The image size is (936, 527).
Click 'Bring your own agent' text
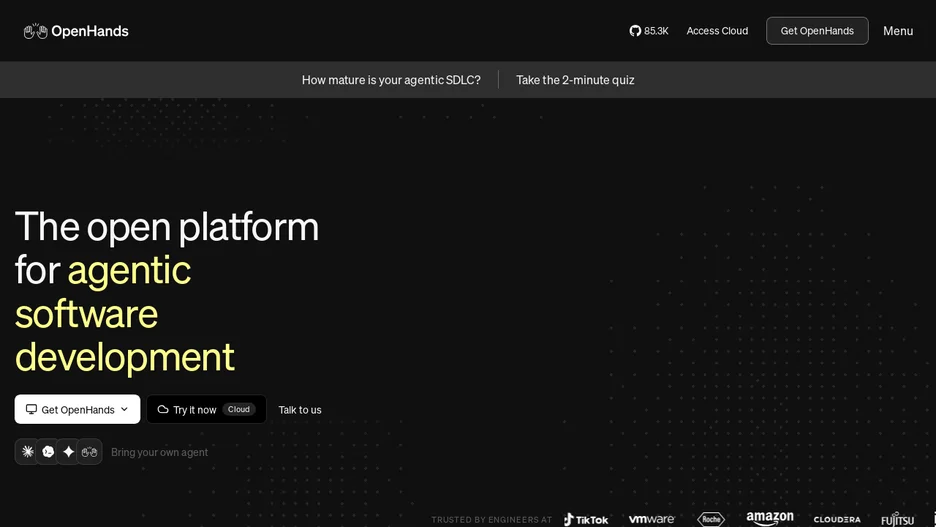[159, 452]
